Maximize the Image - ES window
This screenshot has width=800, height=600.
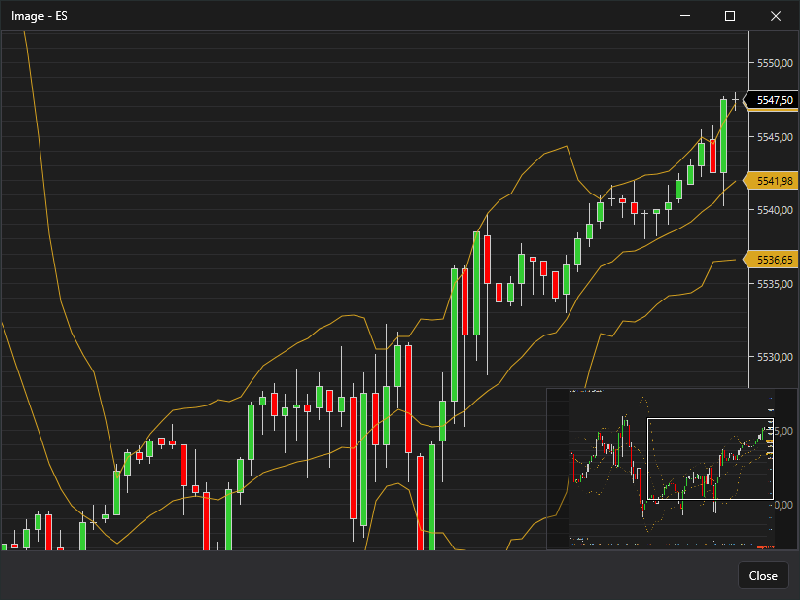[x=730, y=16]
